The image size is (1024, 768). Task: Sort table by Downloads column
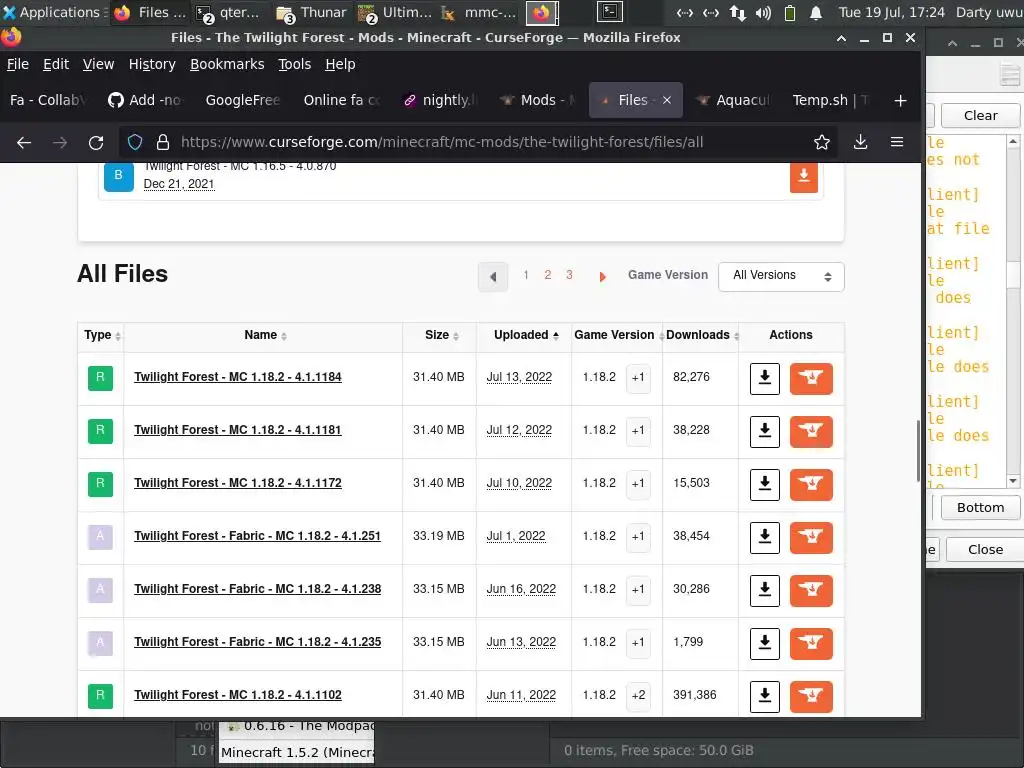[702, 335]
